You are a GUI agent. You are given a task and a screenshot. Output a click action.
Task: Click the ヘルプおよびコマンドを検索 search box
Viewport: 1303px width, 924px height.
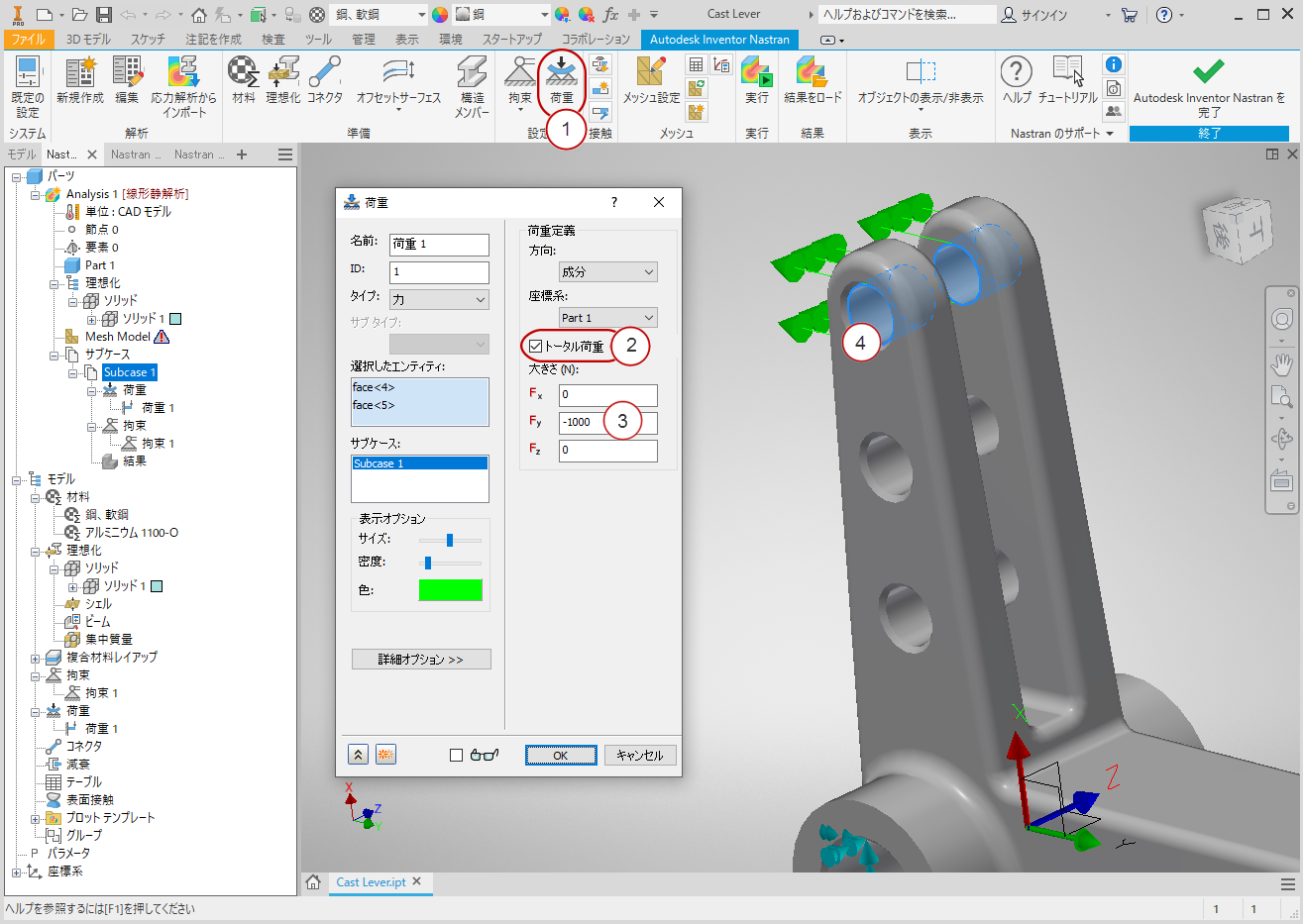click(909, 15)
